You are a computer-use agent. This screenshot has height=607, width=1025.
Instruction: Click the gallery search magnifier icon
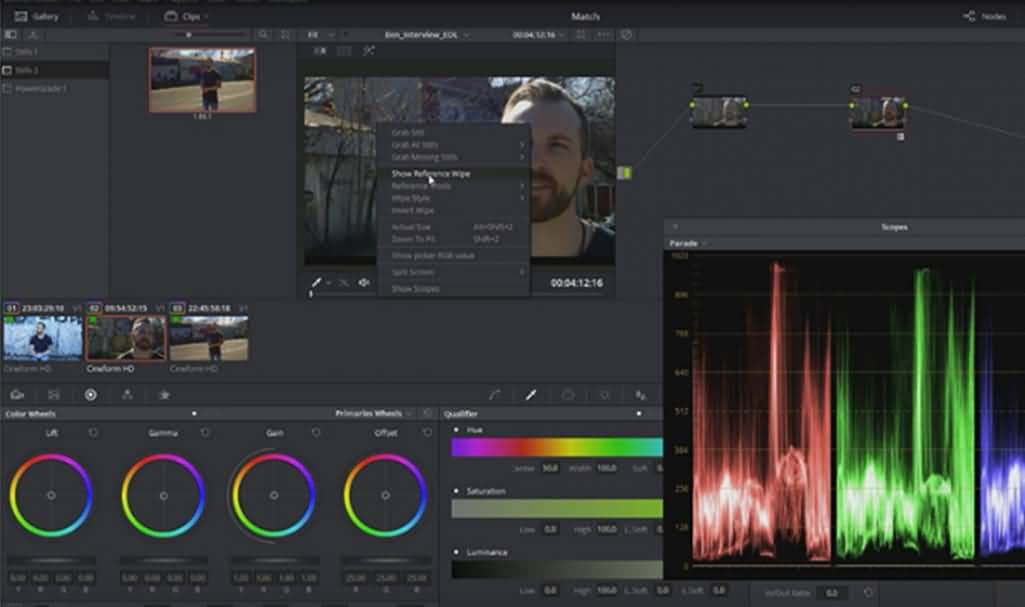click(x=263, y=34)
